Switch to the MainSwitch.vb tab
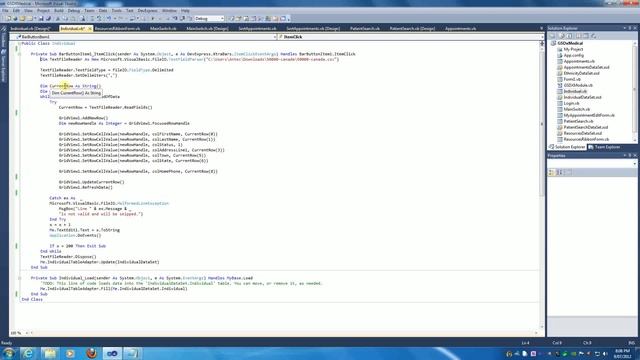This screenshot has height=360, width=640. coord(163,29)
